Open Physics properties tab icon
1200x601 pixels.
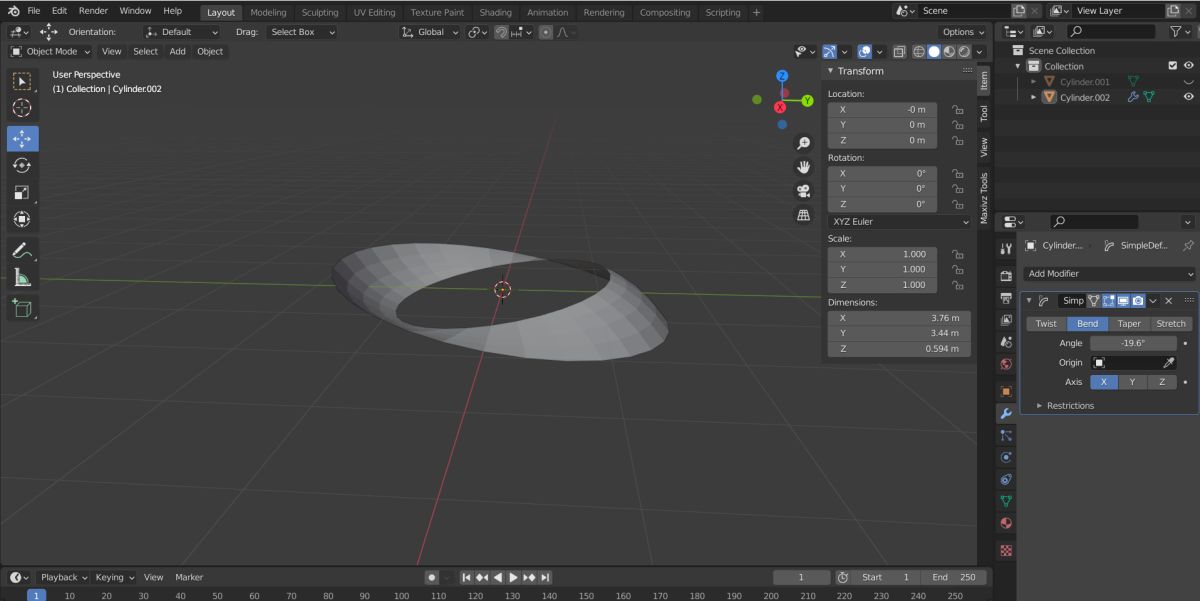[x=1006, y=457]
